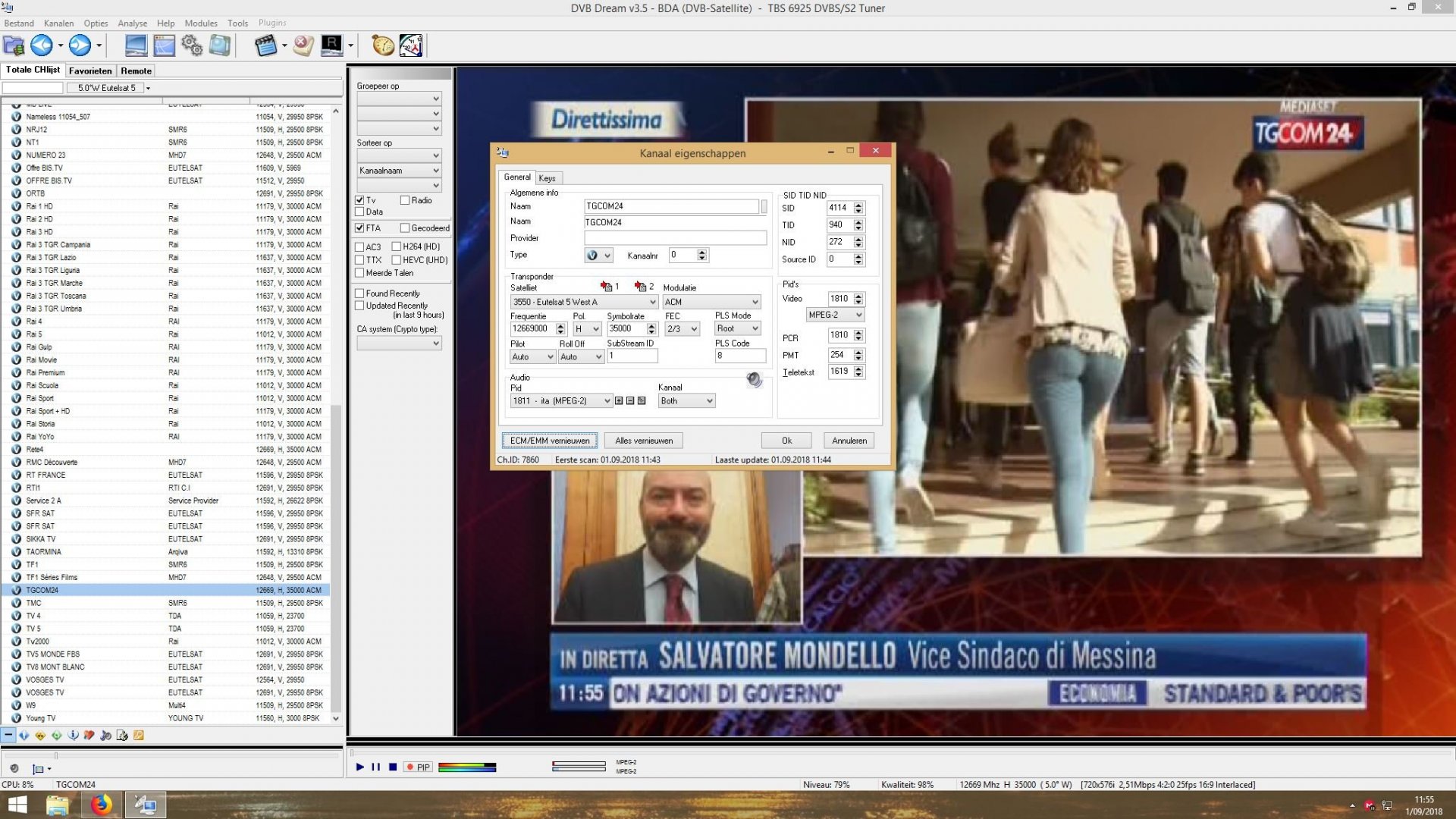Click the delete channel eraser icon
This screenshot has height=819, width=1456.
pyautogui.click(x=303, y=45)
